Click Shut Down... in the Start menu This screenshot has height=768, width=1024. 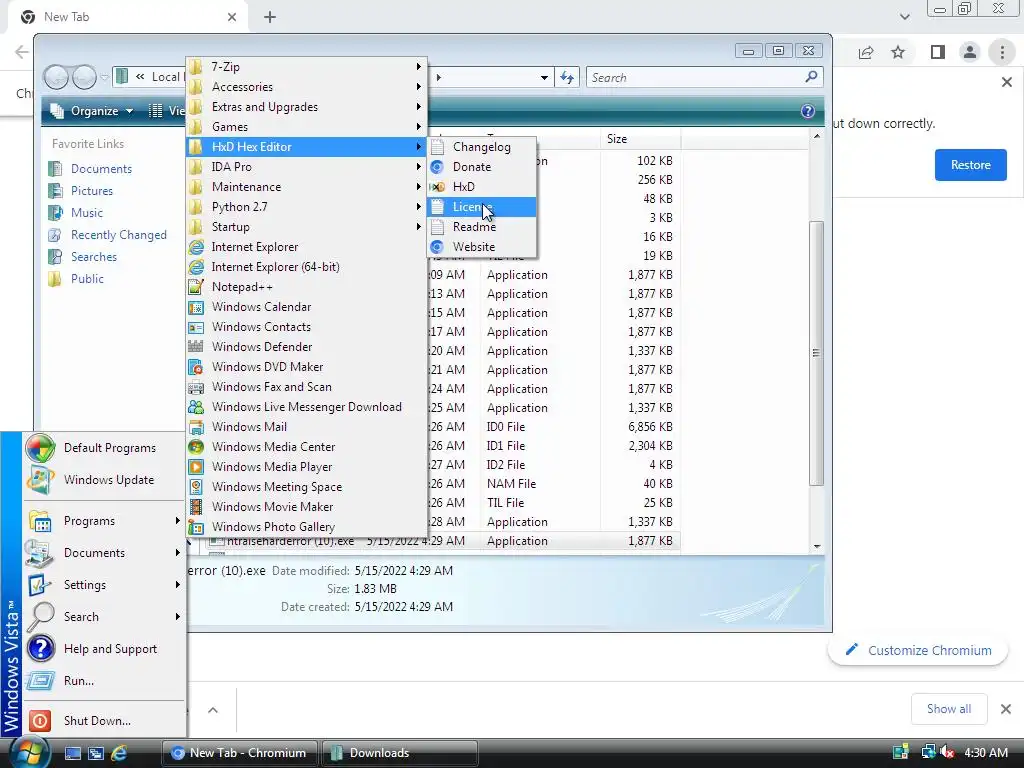[x=104, y=721]
